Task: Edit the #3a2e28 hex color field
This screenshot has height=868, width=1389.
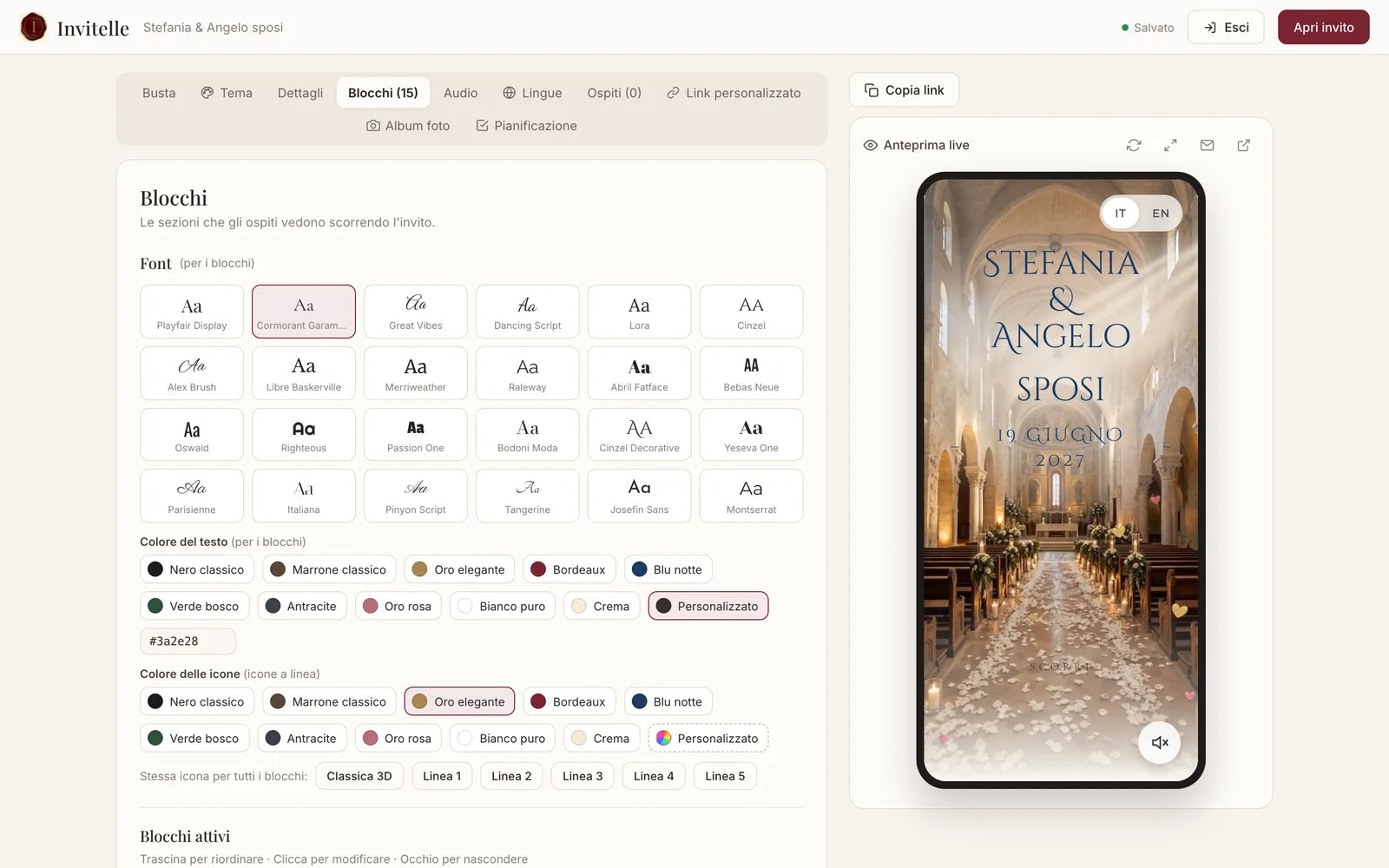Action: point(188,641)
